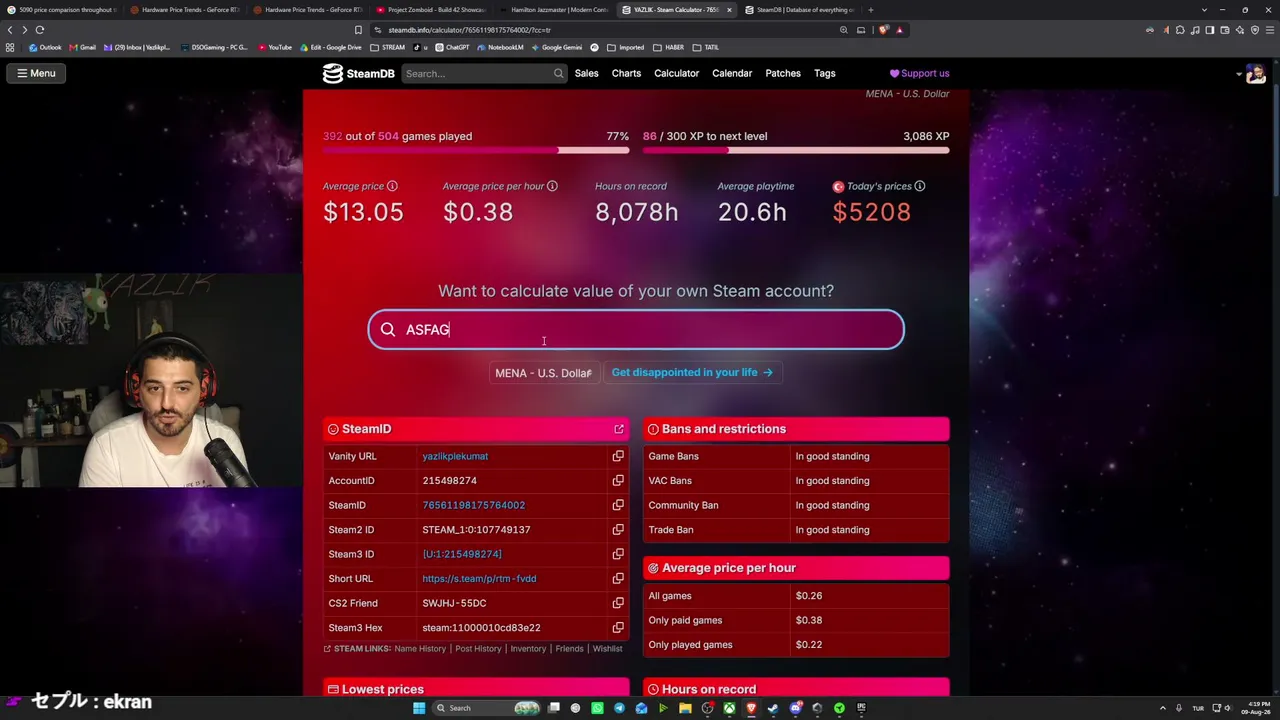Viewport: 1280px width, 720px height.
Task: Open SteamID panel external link icon
Action: coord(619,429)
